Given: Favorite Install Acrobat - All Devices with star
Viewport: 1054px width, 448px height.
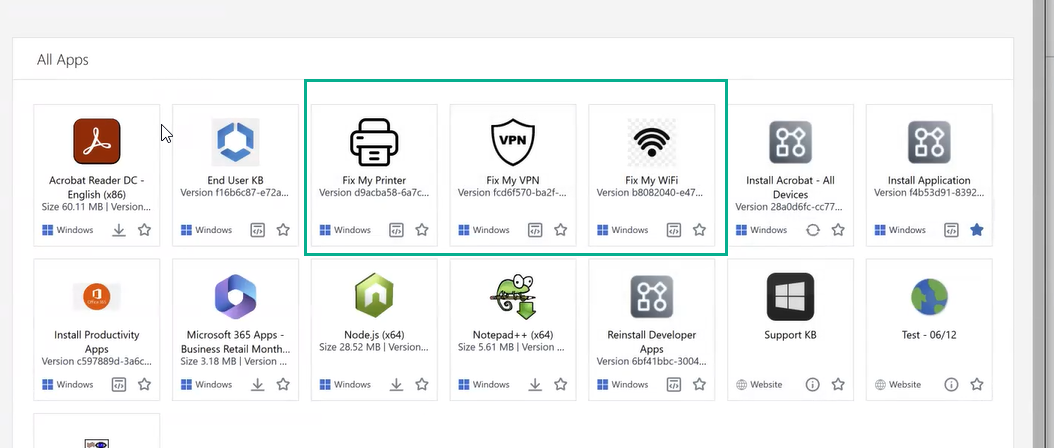Looking at the screenshot, I should (x=838, y=230).
